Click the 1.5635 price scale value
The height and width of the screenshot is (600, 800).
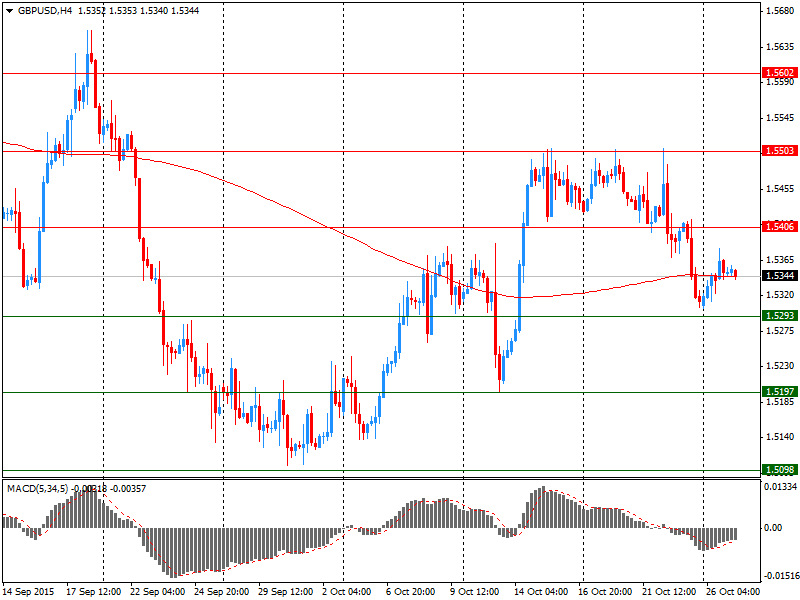(x=780, y=47)
